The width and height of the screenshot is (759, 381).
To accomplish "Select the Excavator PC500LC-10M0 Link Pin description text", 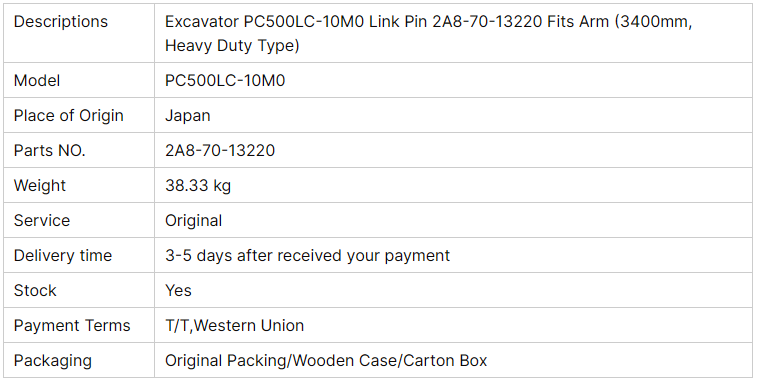I will coord(429,33).
